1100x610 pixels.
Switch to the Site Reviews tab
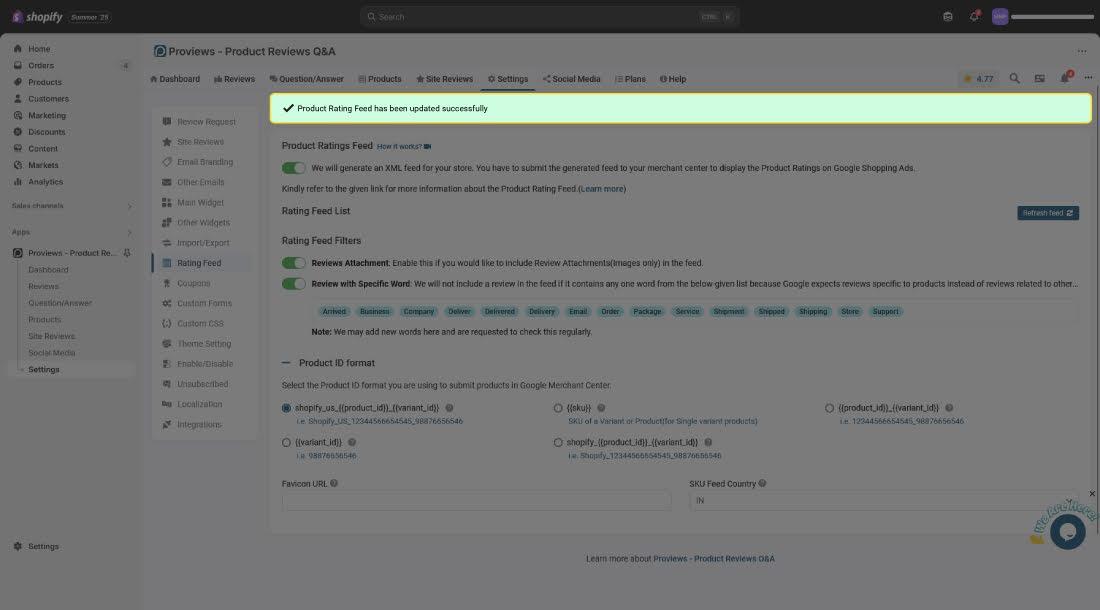[444, 79]
